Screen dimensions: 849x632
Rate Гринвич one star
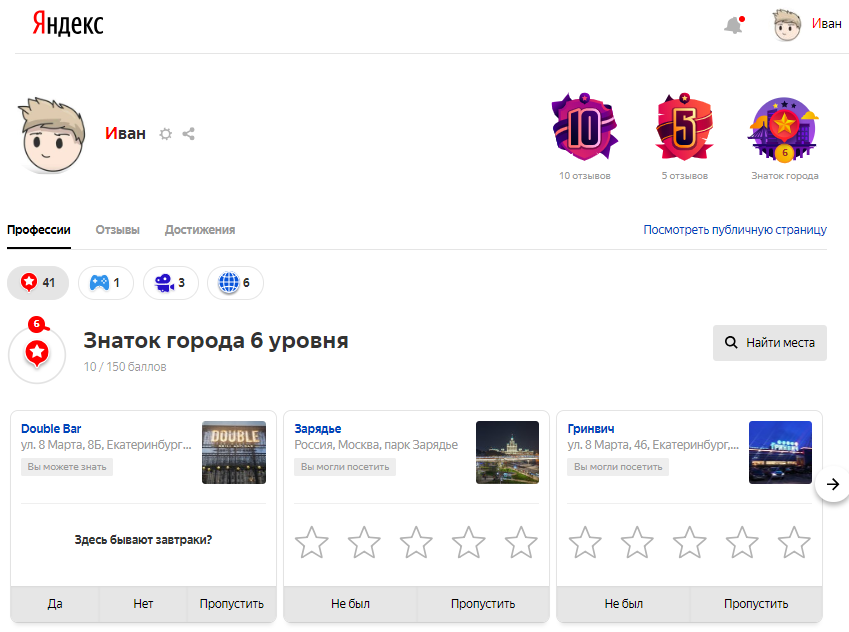coord(585,542)
